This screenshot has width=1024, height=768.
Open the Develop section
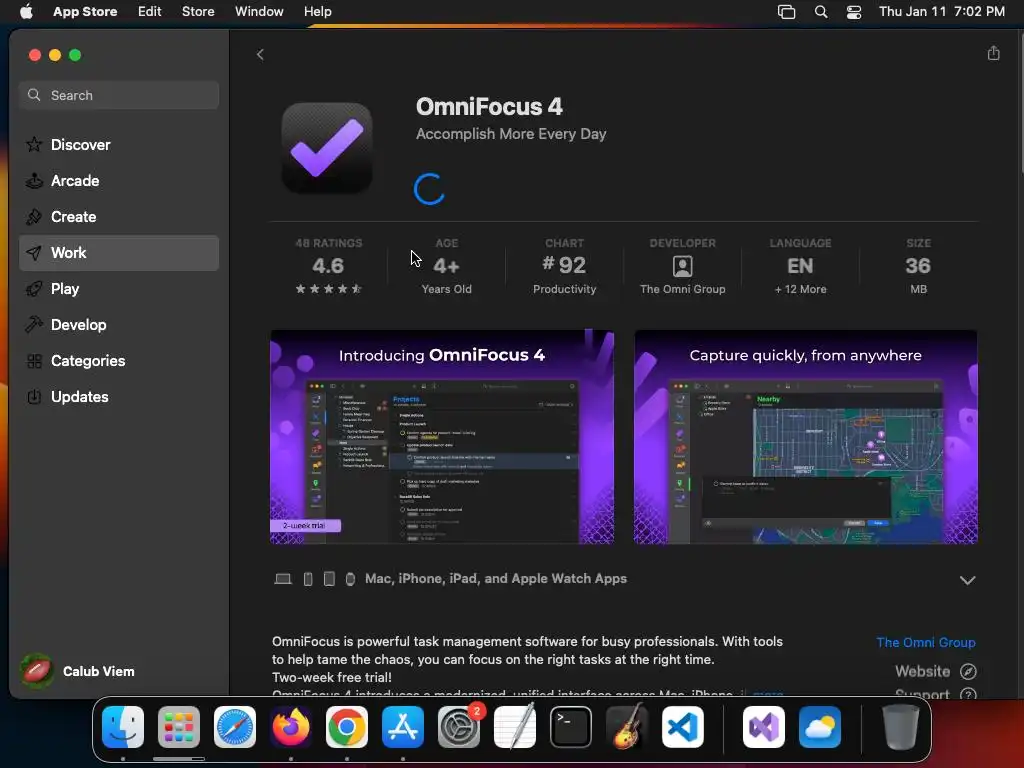119,325
